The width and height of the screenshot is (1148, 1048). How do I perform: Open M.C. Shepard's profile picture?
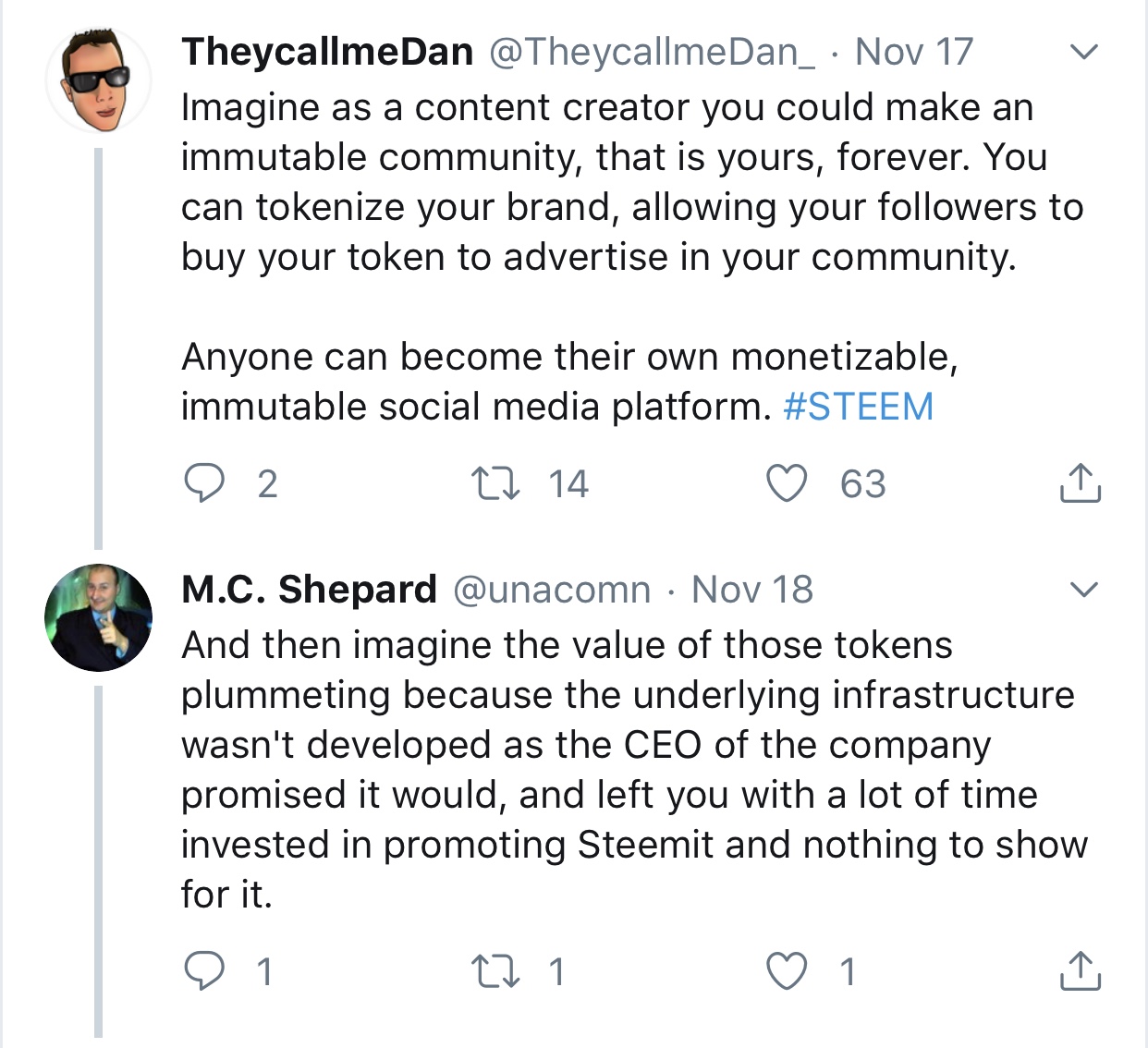click(x=99, y=616)
